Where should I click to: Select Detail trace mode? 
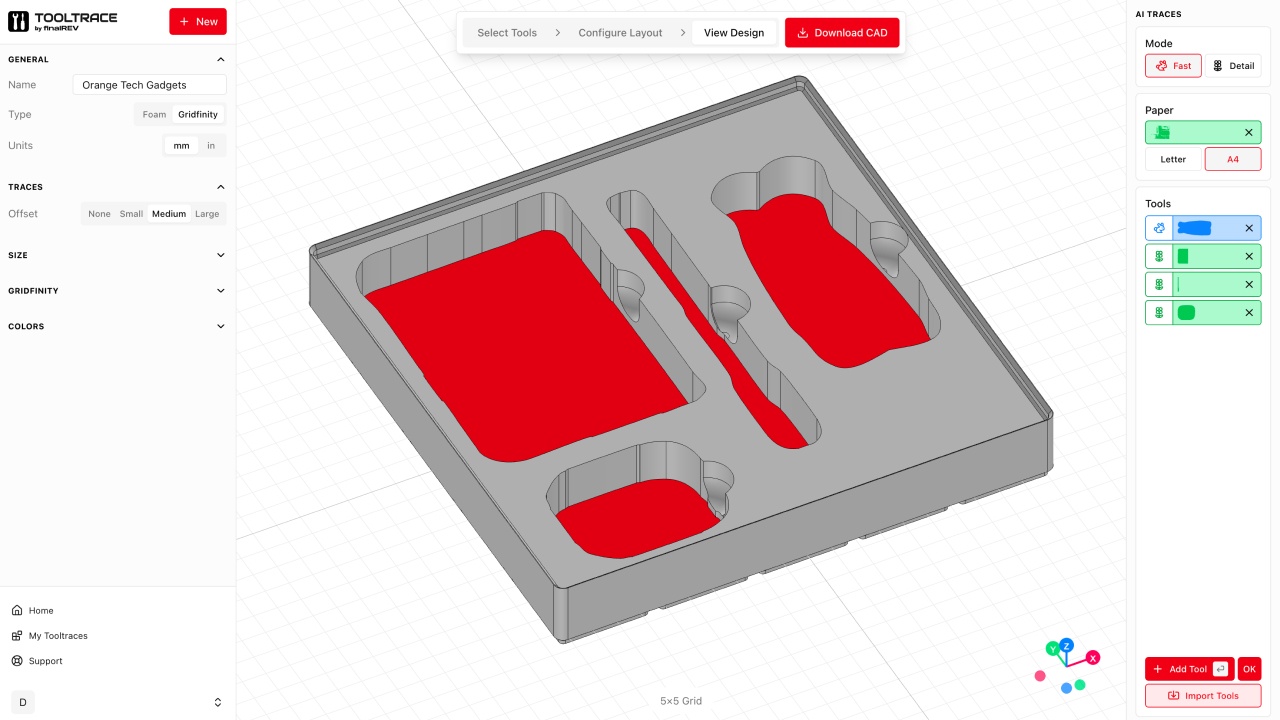tap(1233, 66)
